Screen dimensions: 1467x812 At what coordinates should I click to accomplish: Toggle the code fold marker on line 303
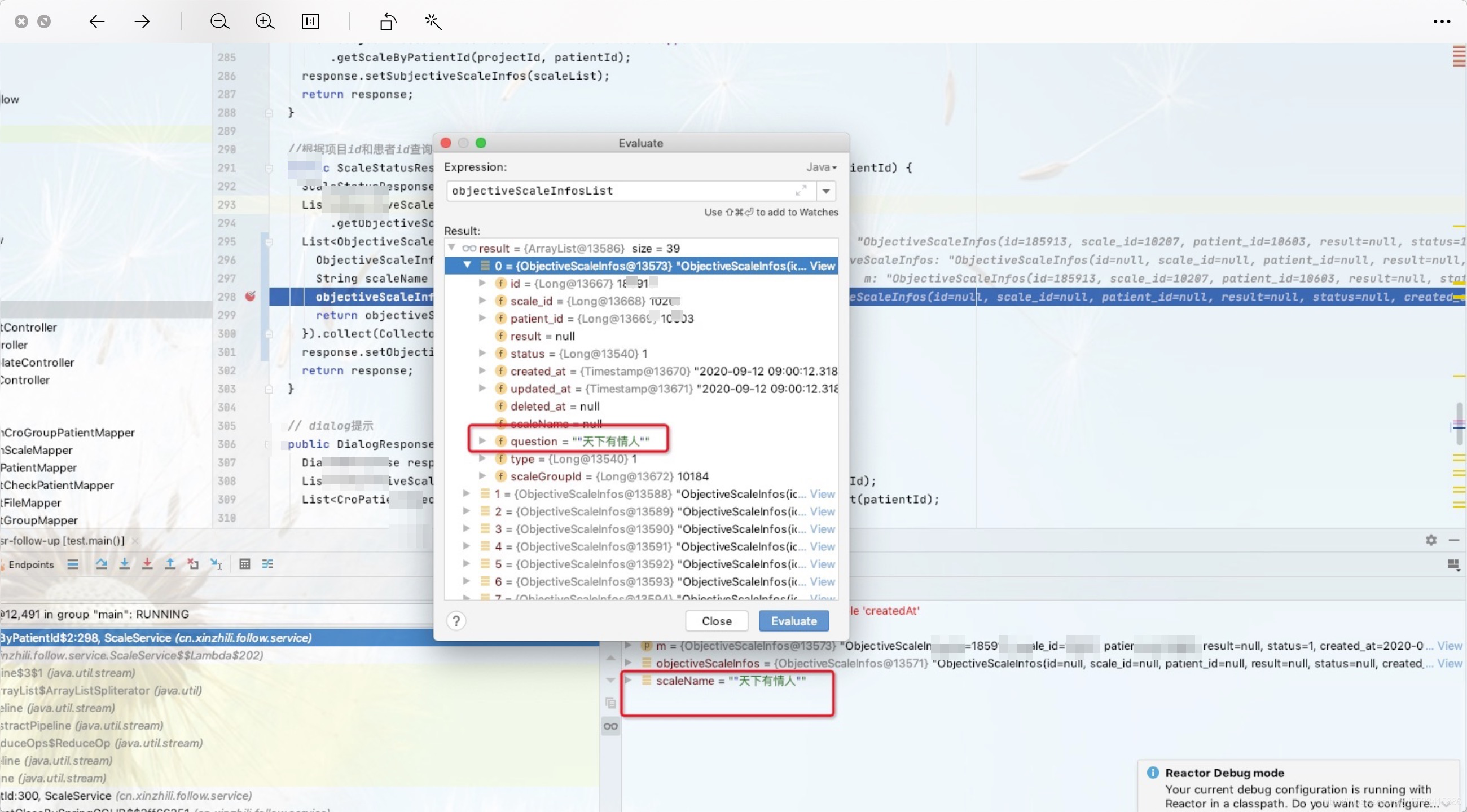(269, 389)
